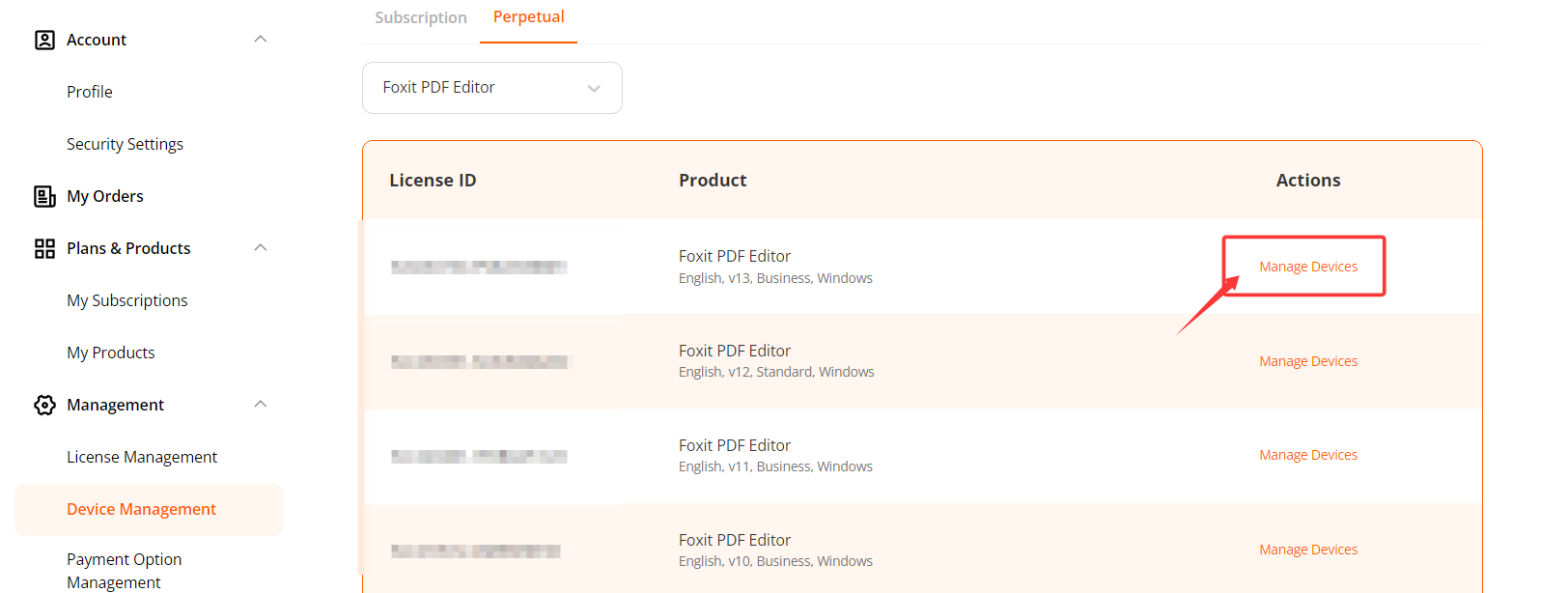Open Payment Option Management
Screen dimensions: 1568x593
coord(125,571)
